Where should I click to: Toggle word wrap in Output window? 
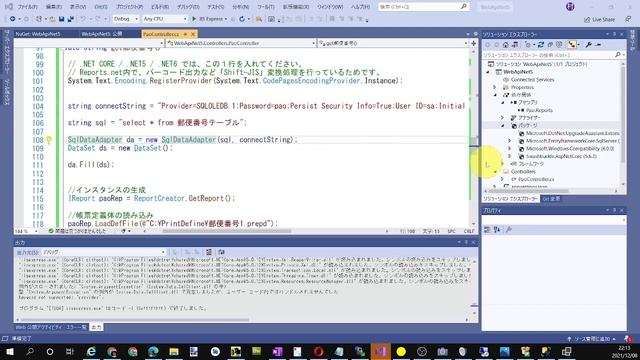(x=221, y=252)
